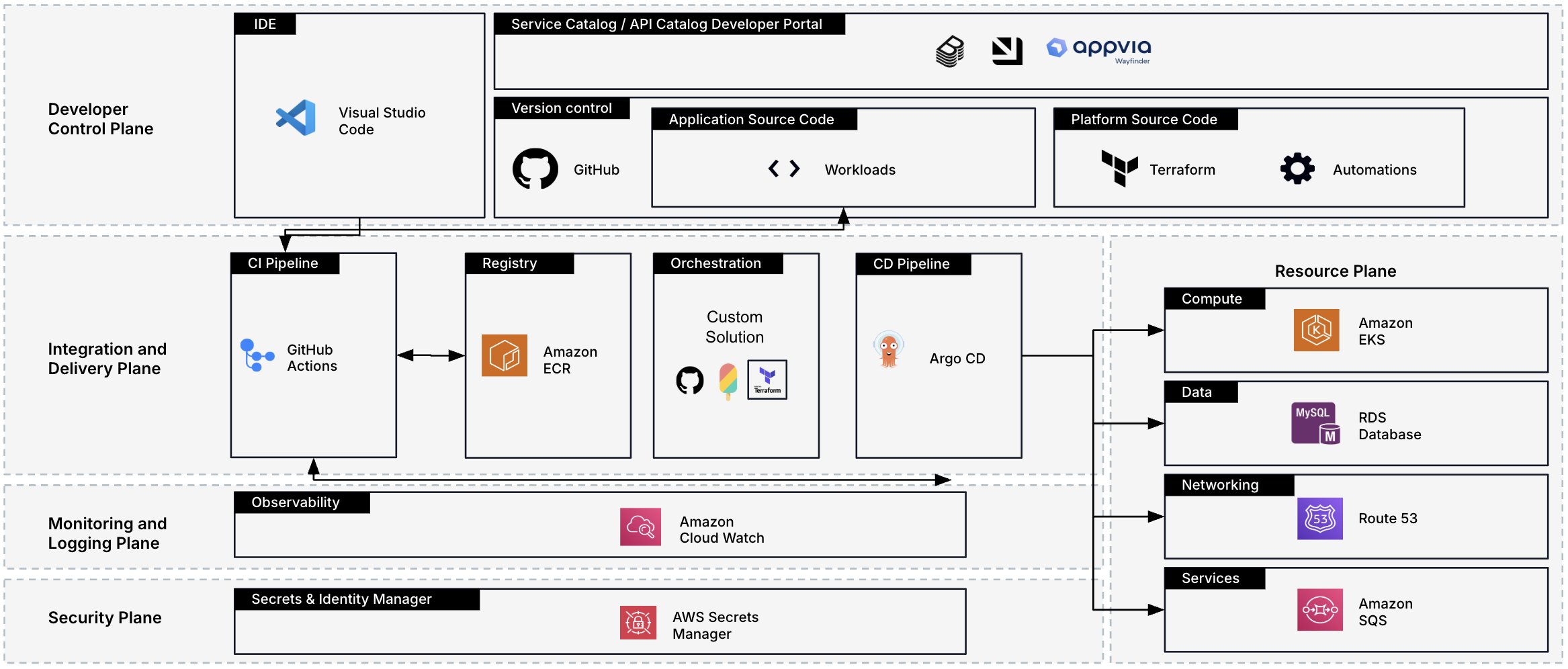The height and width of the screenshot is (669, 1568).
Task: Select the Terraform logo in Platform Source Code
Action: click(1119, 168)
